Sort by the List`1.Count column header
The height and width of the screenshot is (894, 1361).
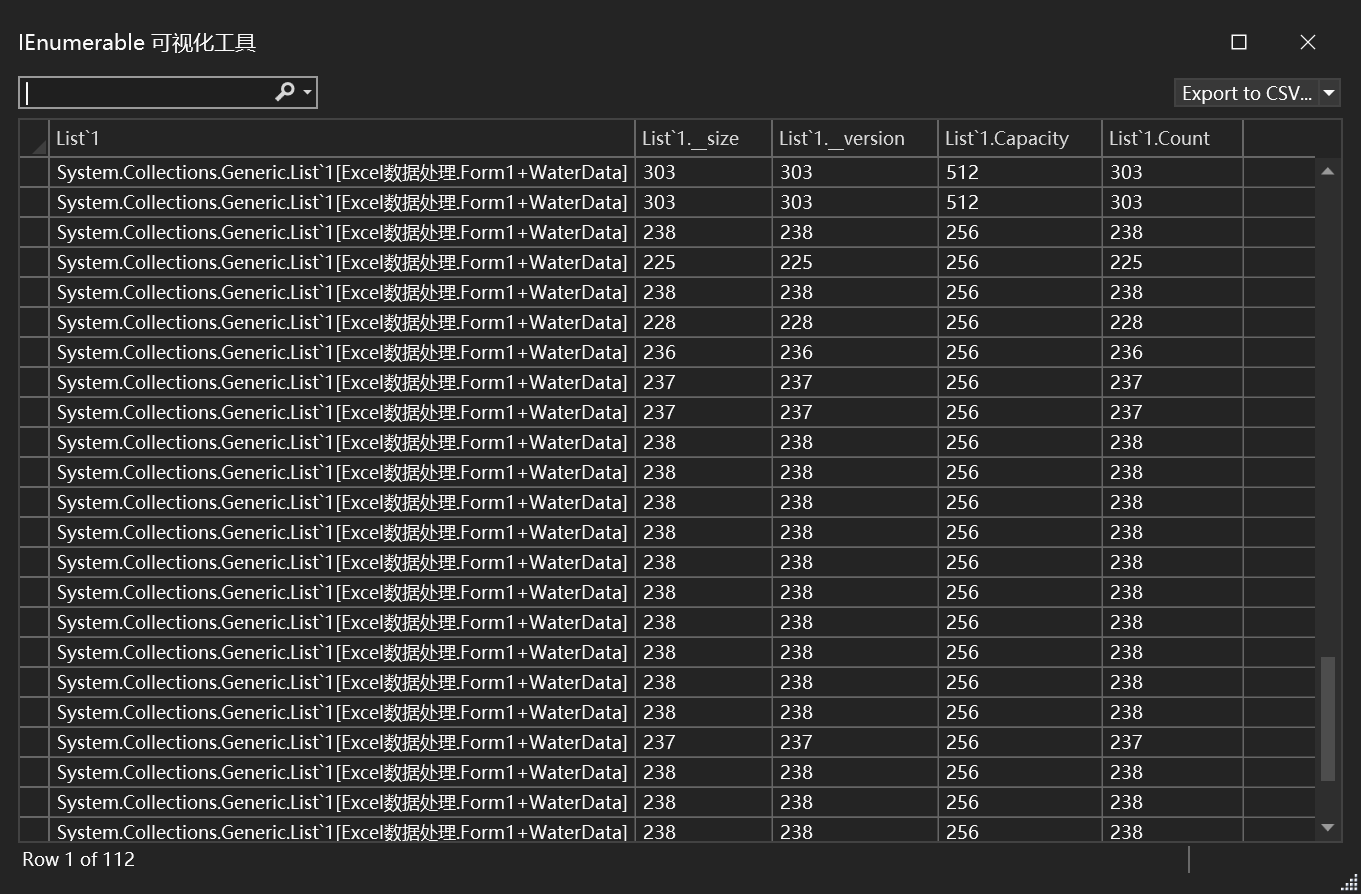pos(1172,138)
